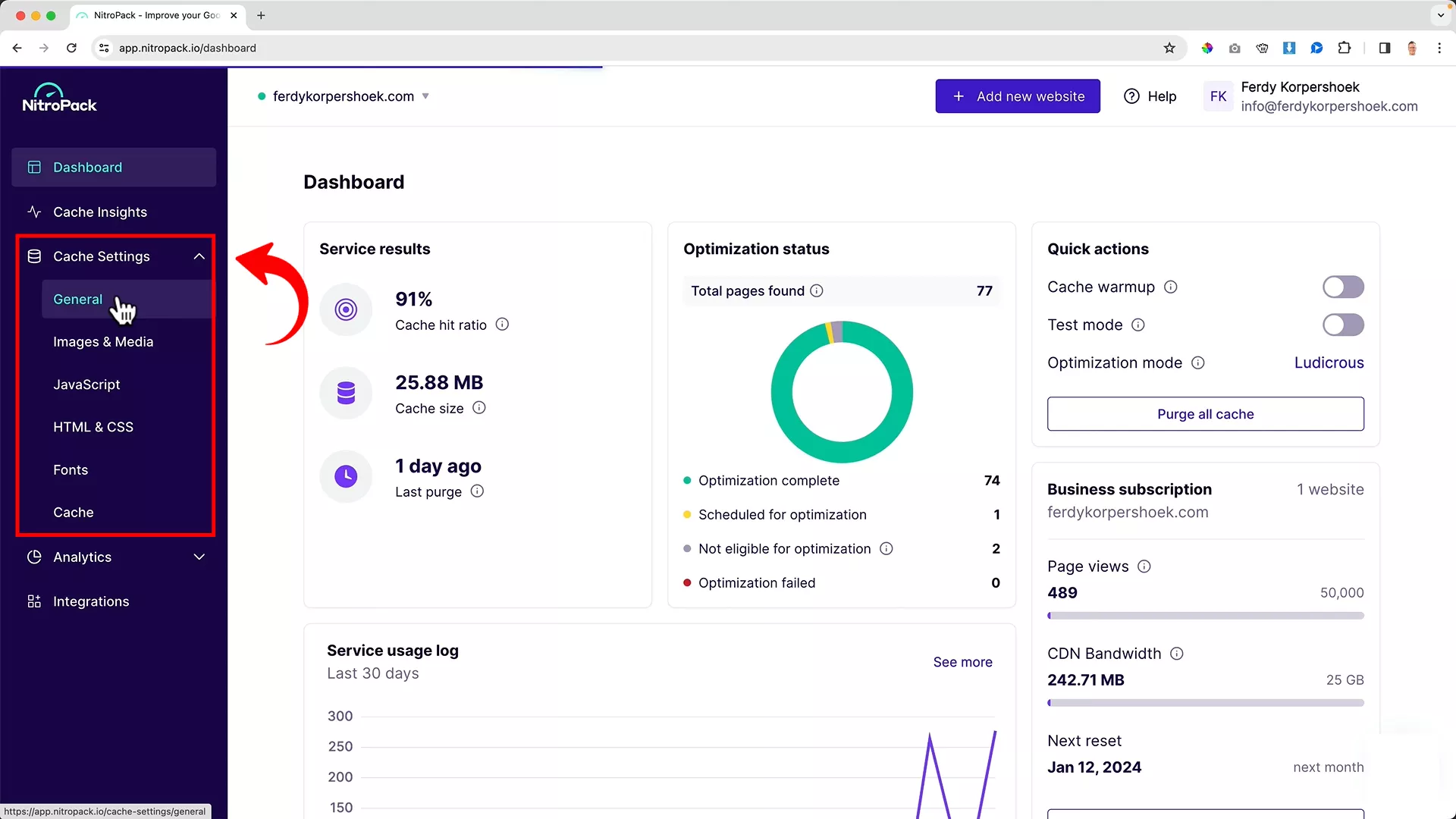The height and width of the screenshot is (819, 1456).
Task: Select Images & Media settings
Action: [103, 342]
